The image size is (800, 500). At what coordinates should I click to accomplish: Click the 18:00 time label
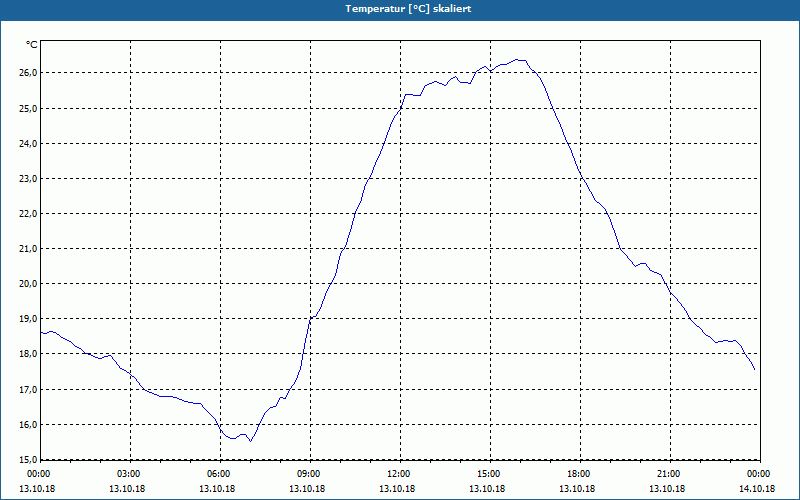pos(580,474)
